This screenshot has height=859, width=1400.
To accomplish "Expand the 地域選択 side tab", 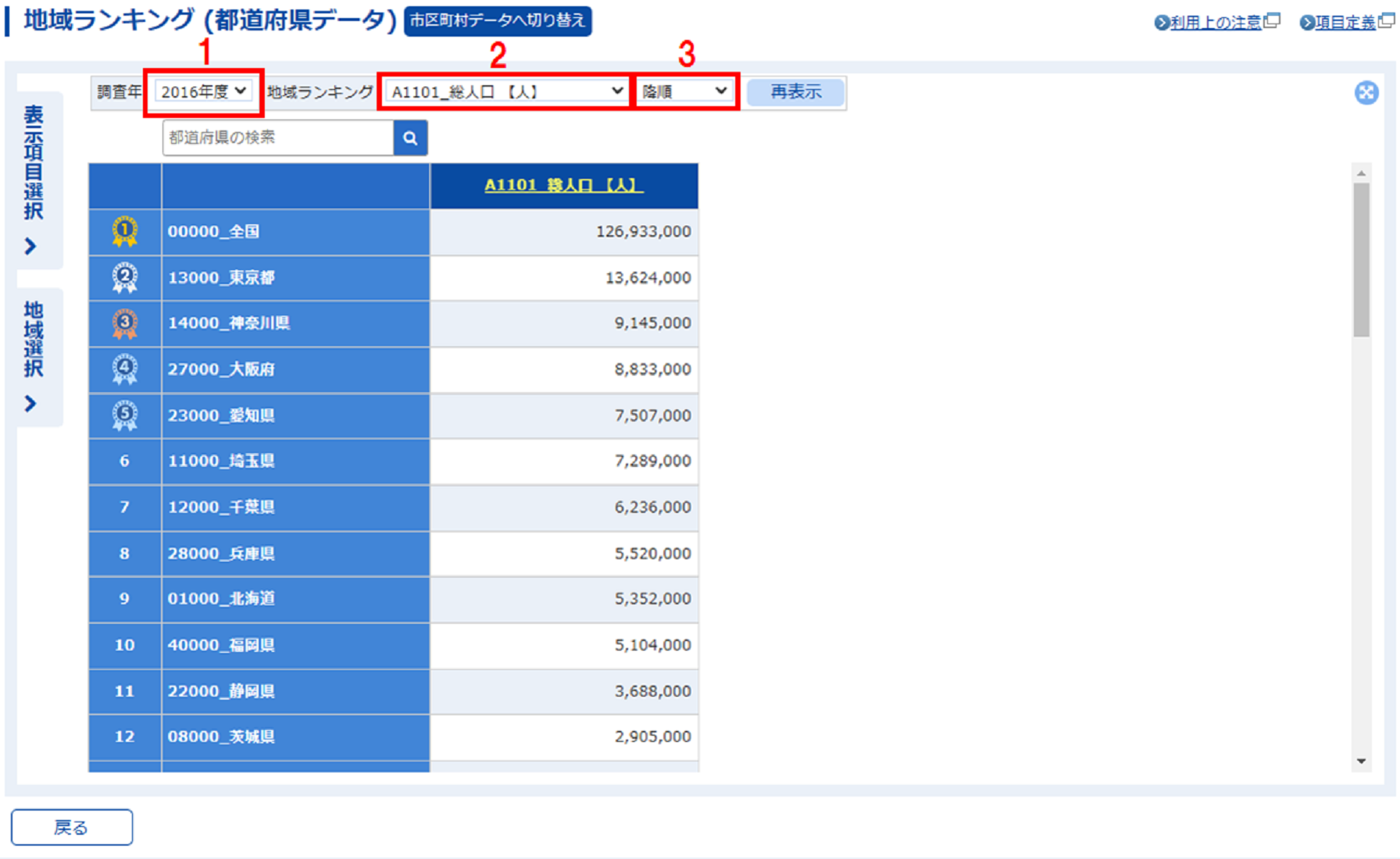I will [x=33, y=355].
